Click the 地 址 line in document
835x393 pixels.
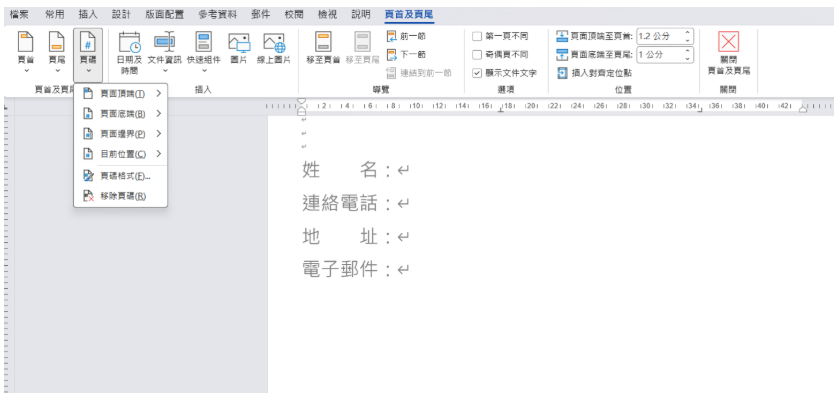356,236
